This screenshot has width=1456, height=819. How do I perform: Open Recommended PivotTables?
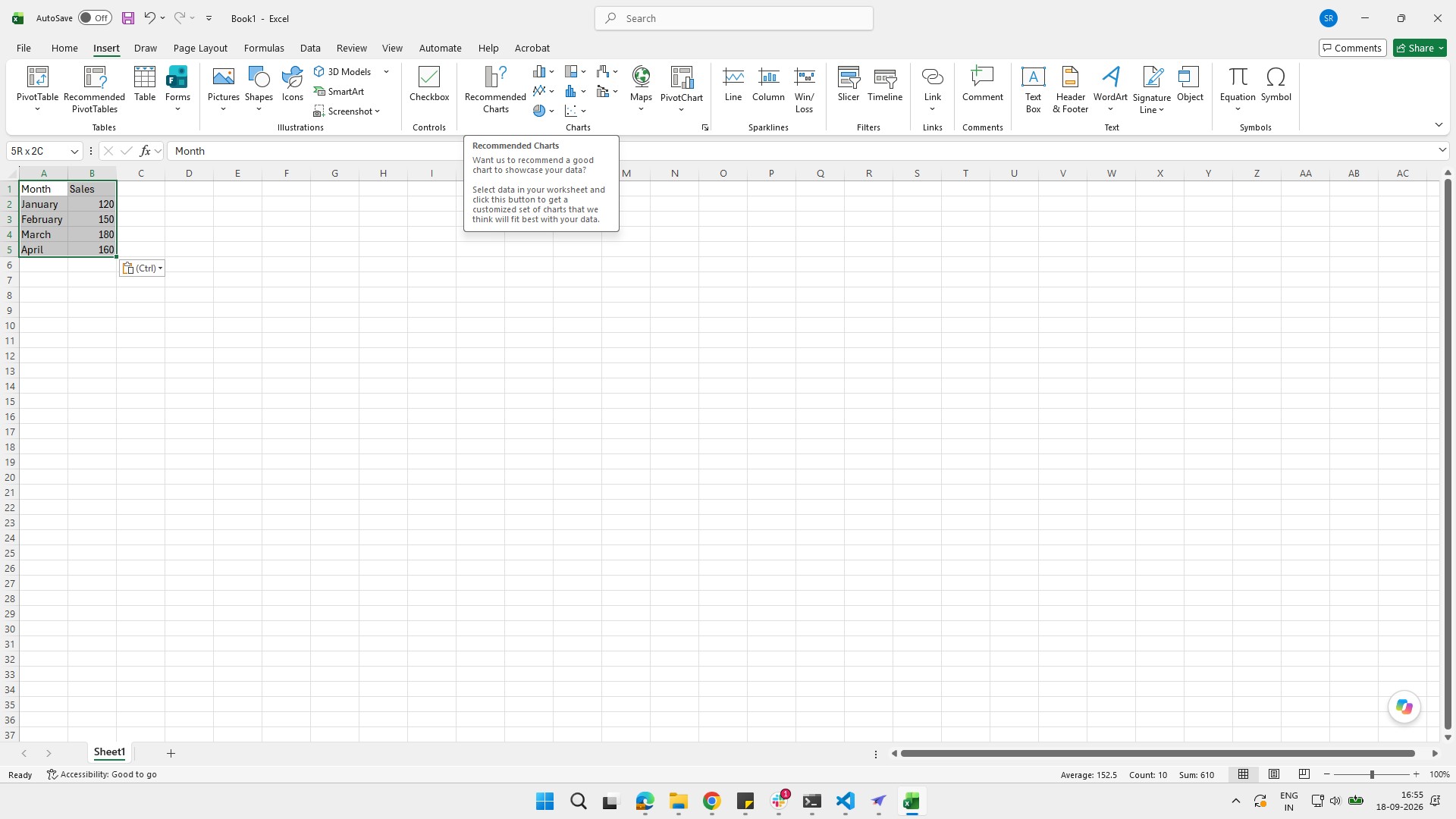click(x=94, y=89)
